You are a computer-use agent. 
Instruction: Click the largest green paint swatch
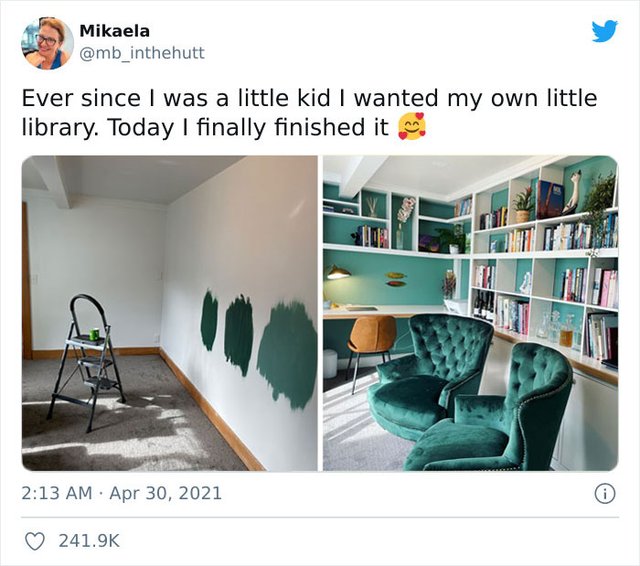(287, 354)
